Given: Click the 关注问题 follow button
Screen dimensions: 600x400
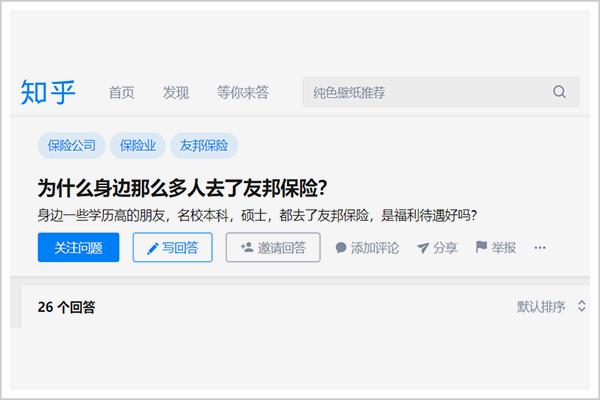Looking at the screenshot, I should [78, 247].
